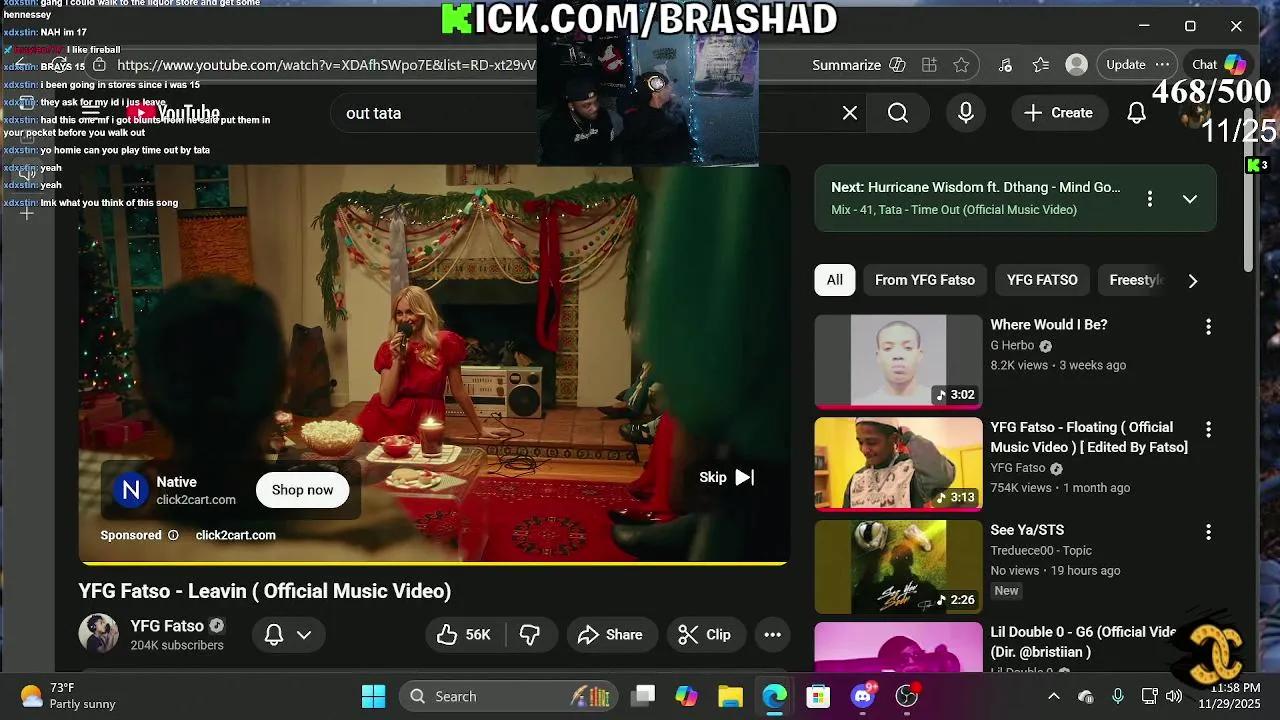Screen dimensions: 1280x720
Task: Add page to favorites with star icon
Action: pos(961,65)
